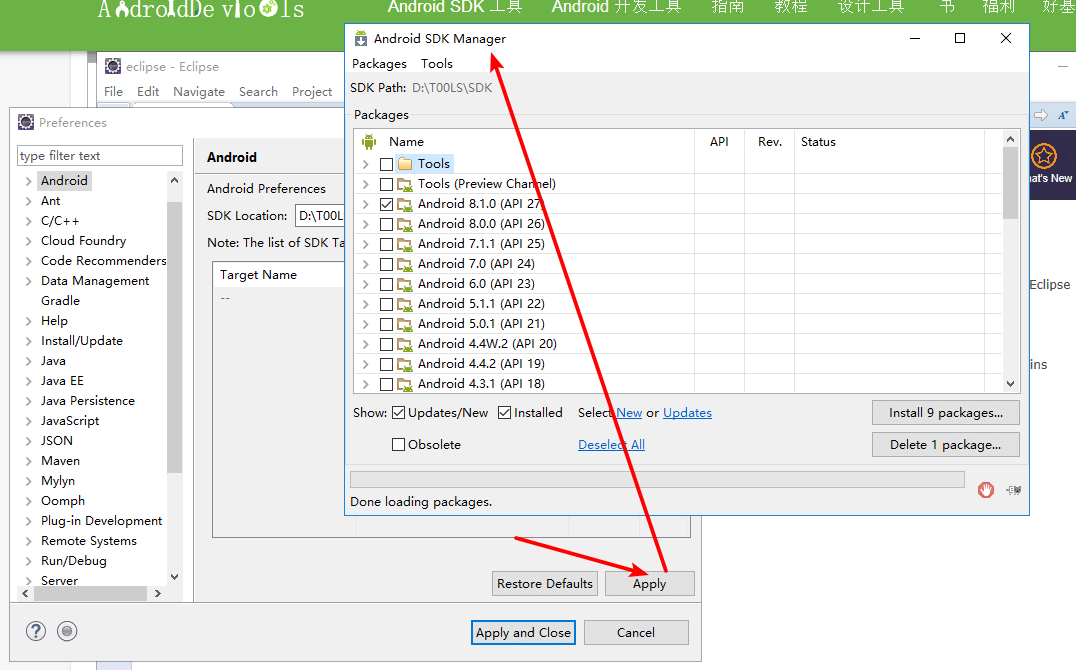Click the preferences tree horizontal scrollbar
Screen dimensions: 1076x670
(91, 593)
